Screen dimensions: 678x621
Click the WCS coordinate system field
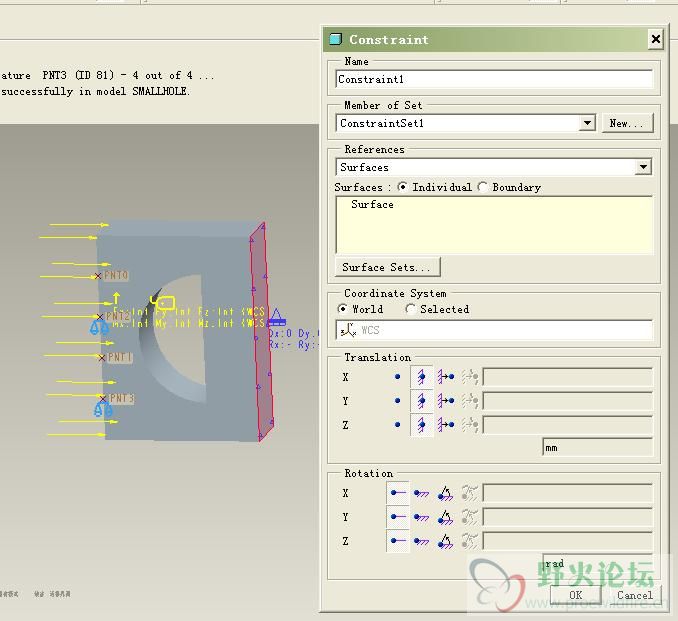coord(494,330)
